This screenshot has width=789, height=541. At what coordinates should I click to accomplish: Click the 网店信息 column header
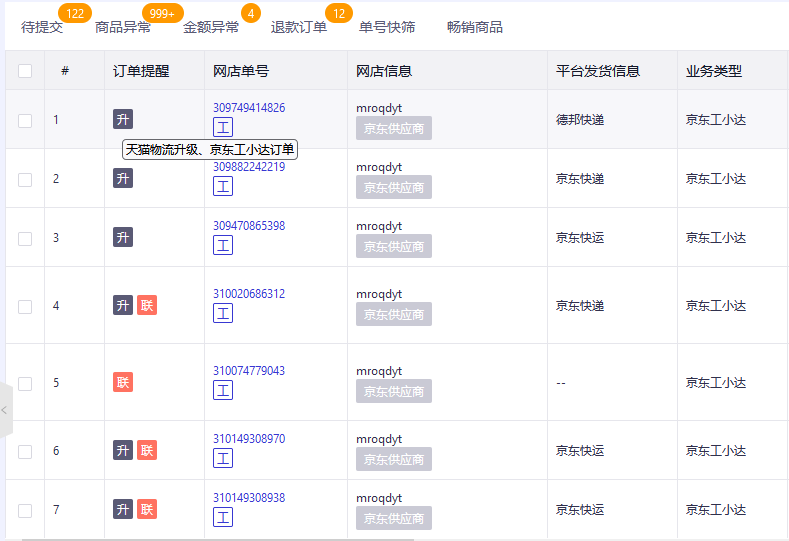(384, 71)
